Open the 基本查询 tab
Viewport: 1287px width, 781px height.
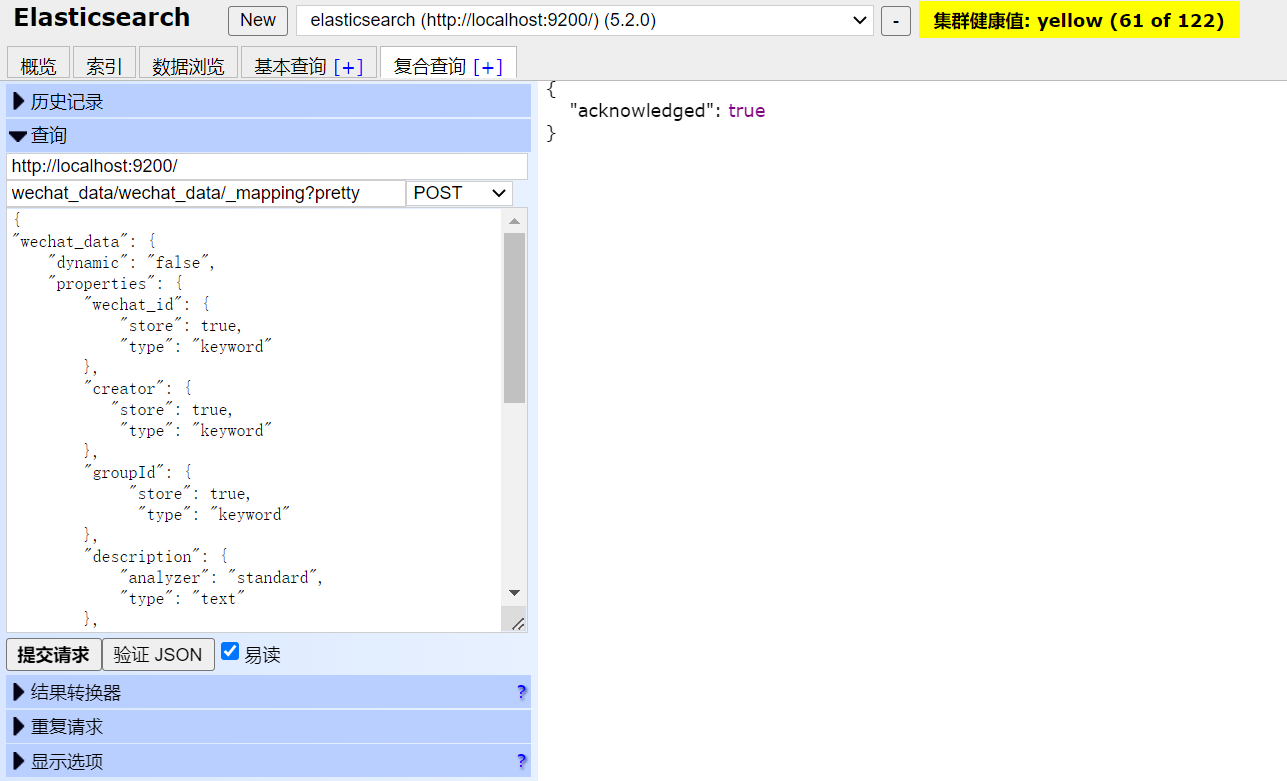click(290, 66)
